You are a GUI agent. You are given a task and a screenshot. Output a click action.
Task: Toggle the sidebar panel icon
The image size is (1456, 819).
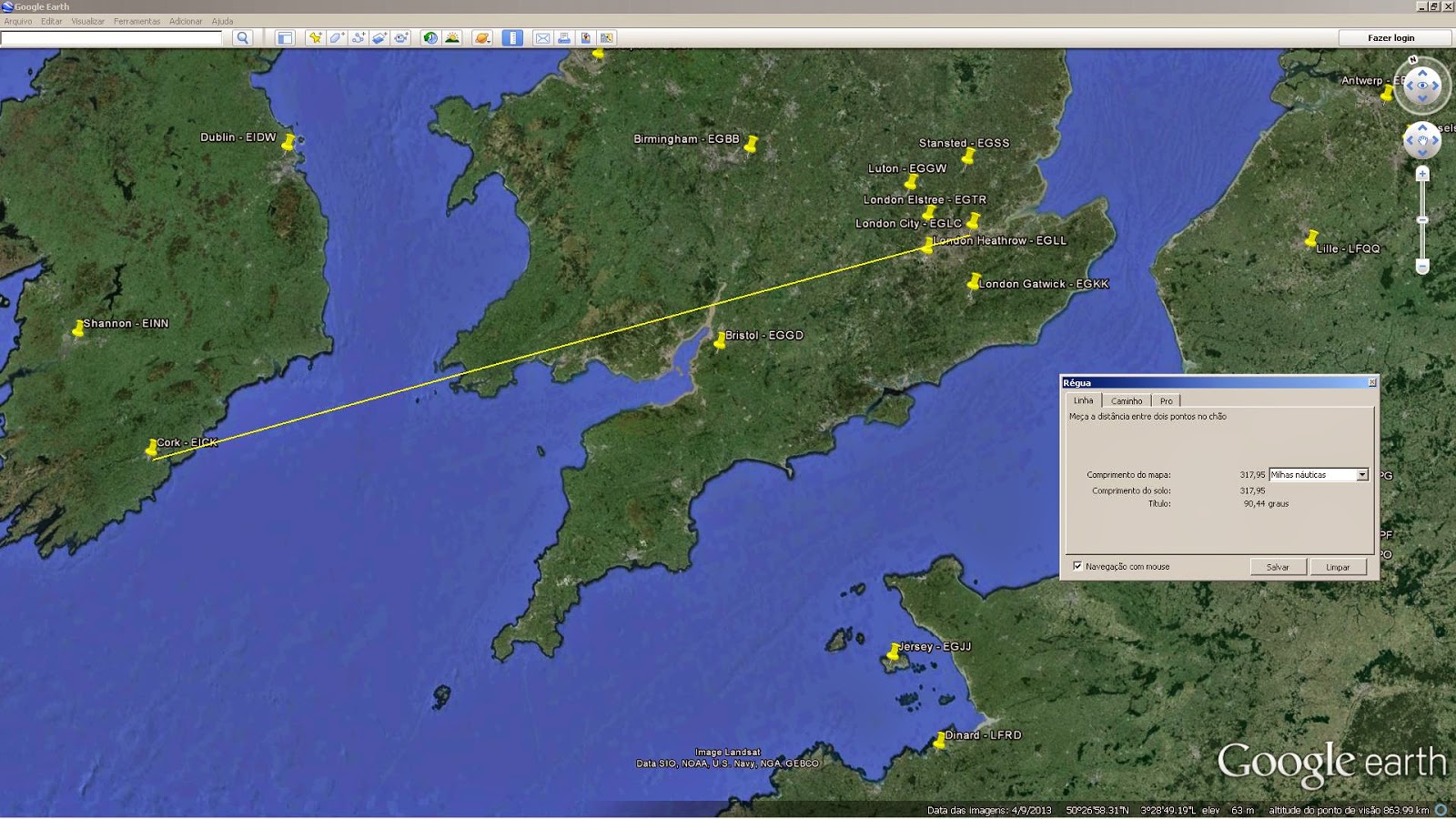click(x=285, y=37)
